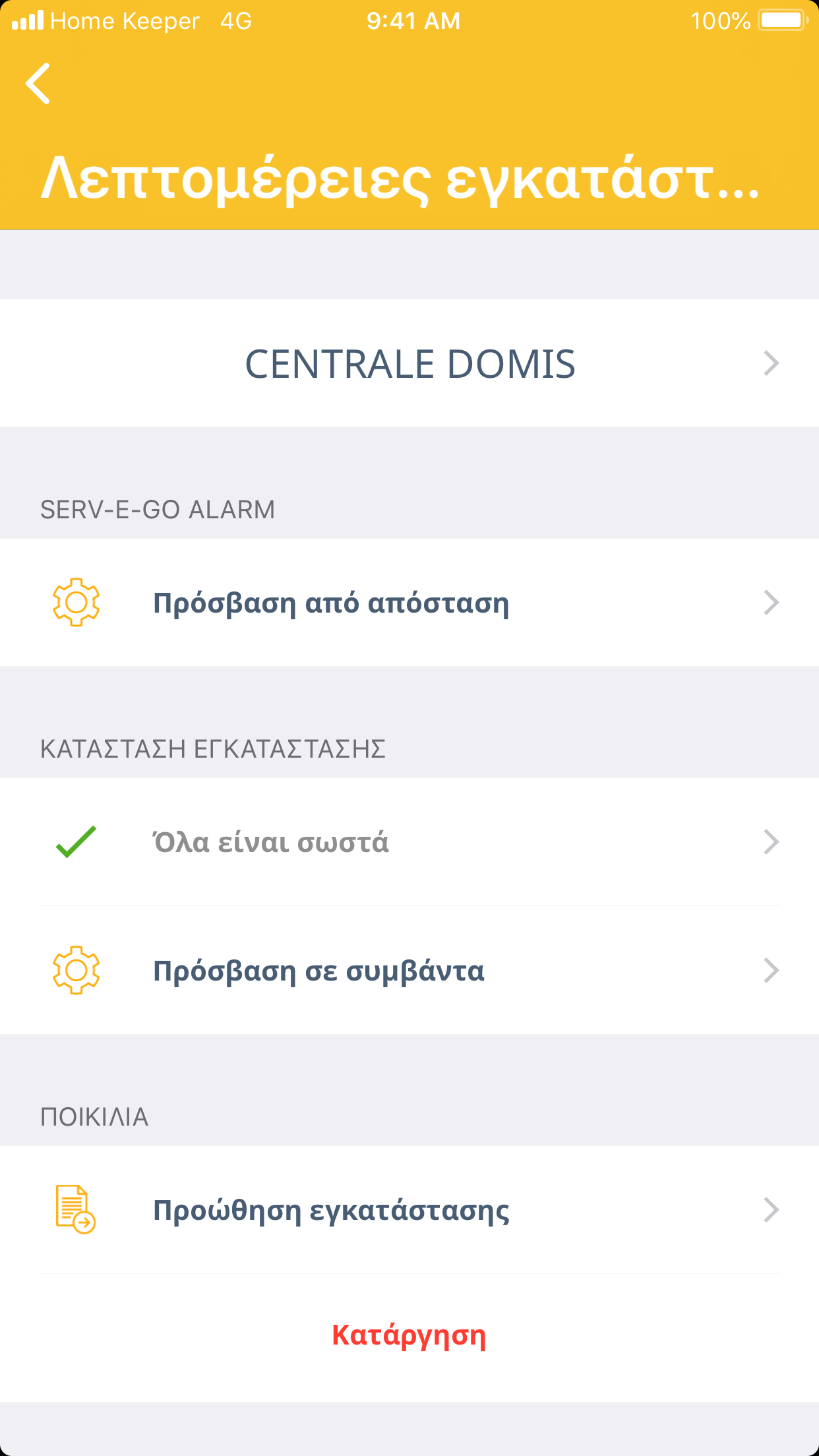Tap the 9:41 AM clock
Image resolution: width=819 pixels, height=1456 pixels.
[x=413, y=21]
